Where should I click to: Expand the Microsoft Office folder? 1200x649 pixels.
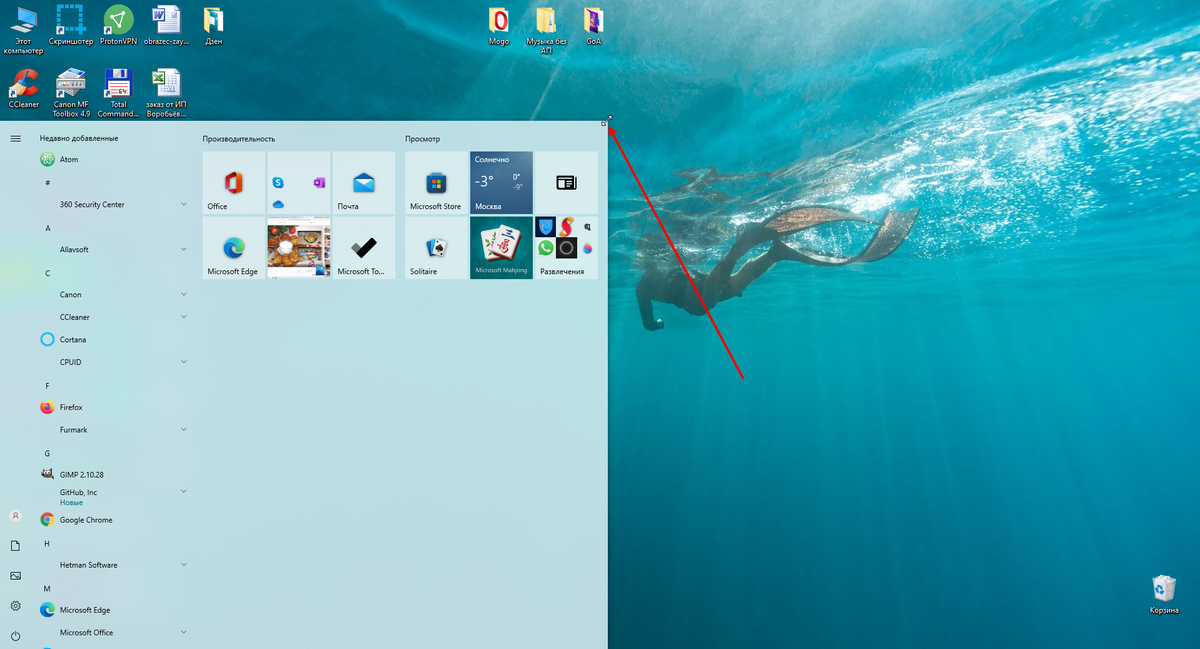click(x=113, y=633)
